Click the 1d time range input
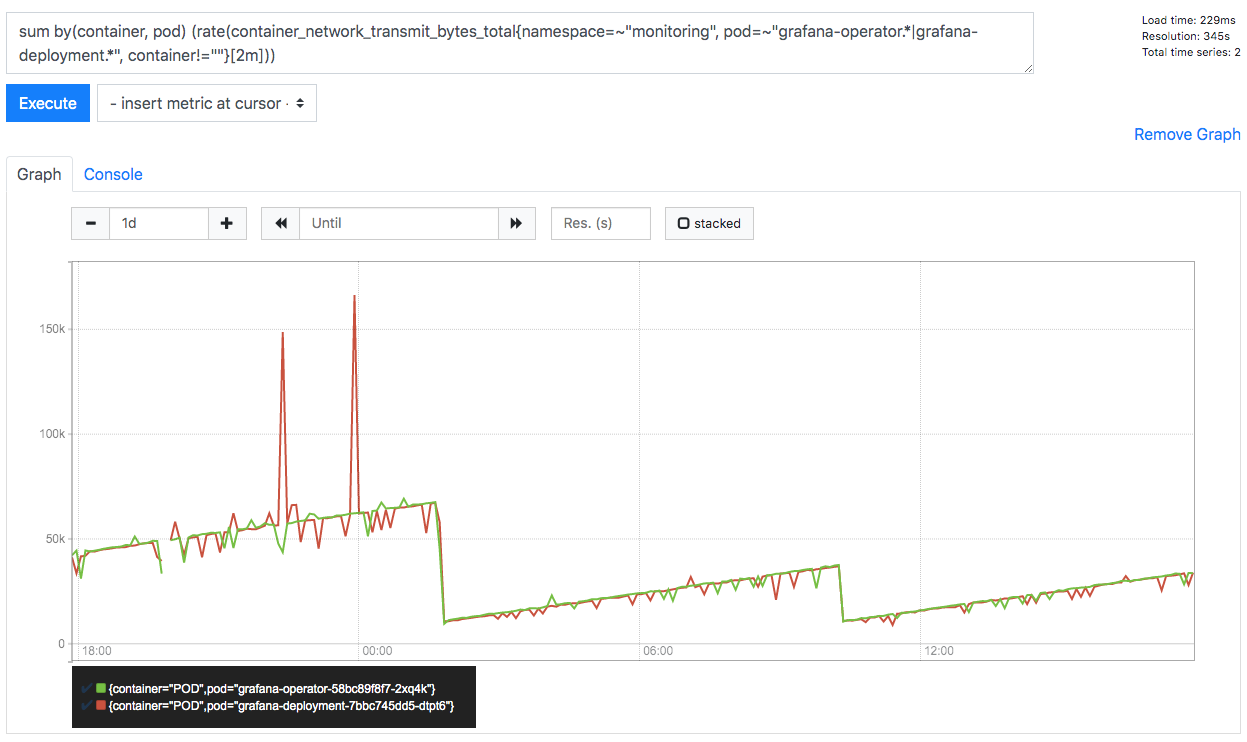The width and height of the screenshot is (1247, 742). click(x=158, y=223)
